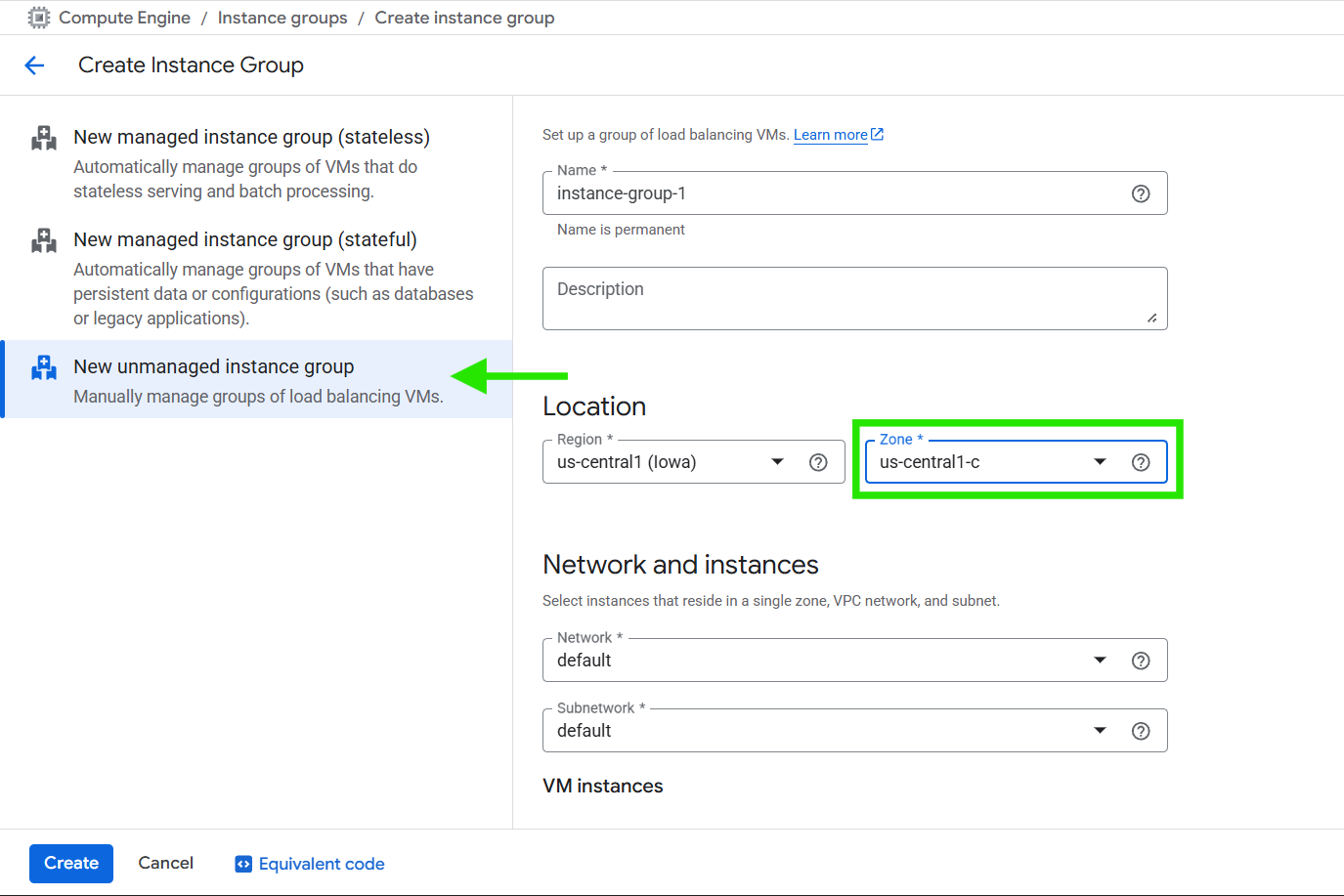This screenshot has width=1344, height=896.
Task: Open help icon for the Name field
Action: click(x=1140, y=193)
